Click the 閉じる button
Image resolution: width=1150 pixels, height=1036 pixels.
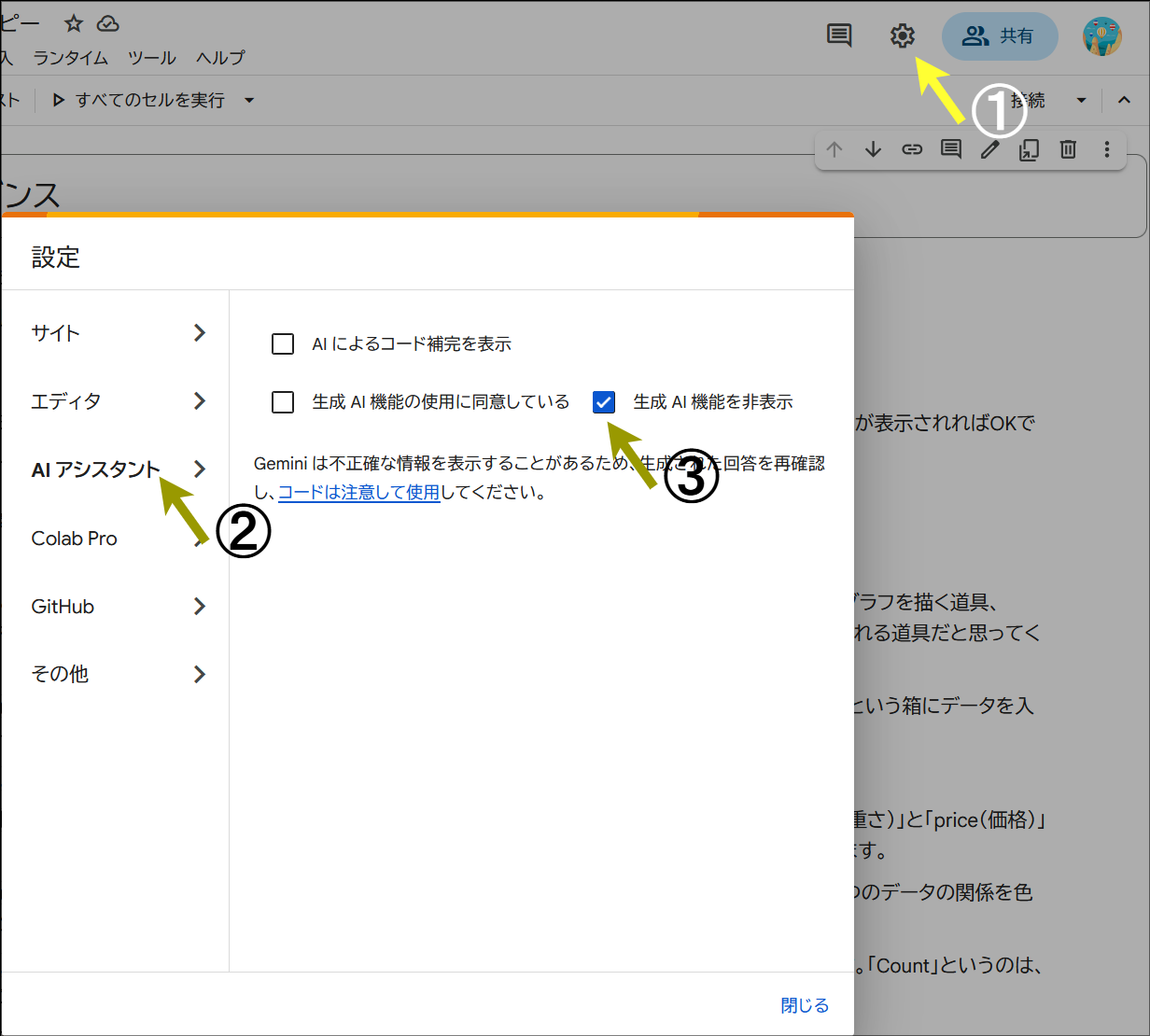point(805,1005)
